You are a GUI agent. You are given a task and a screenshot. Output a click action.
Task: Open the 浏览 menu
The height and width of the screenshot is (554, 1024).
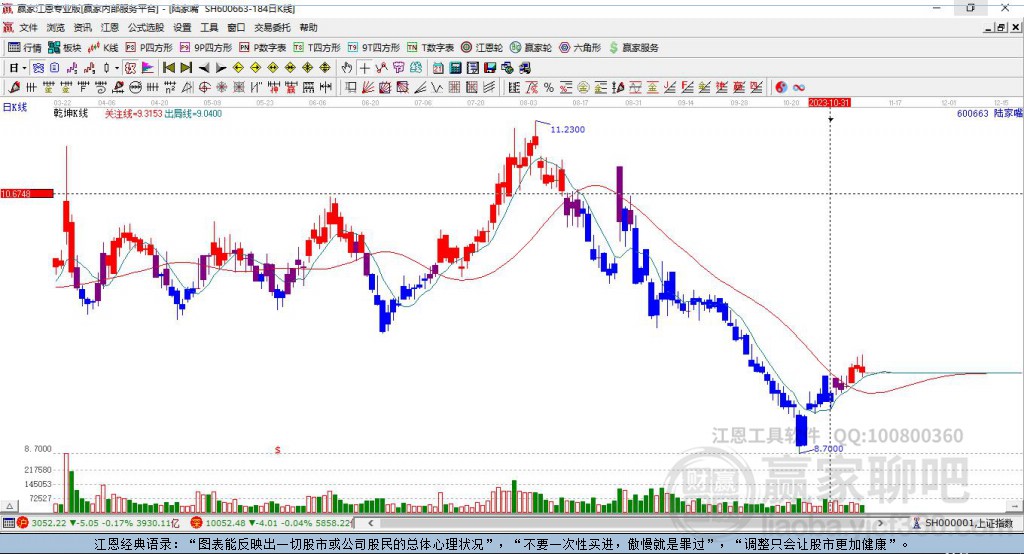(56, 27)
